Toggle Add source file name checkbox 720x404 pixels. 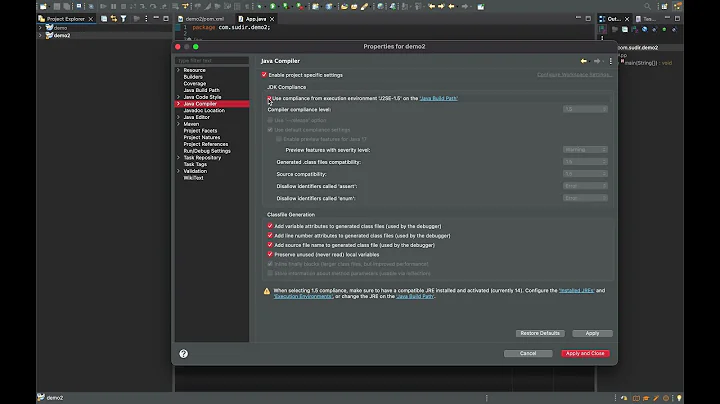point(270,245)
